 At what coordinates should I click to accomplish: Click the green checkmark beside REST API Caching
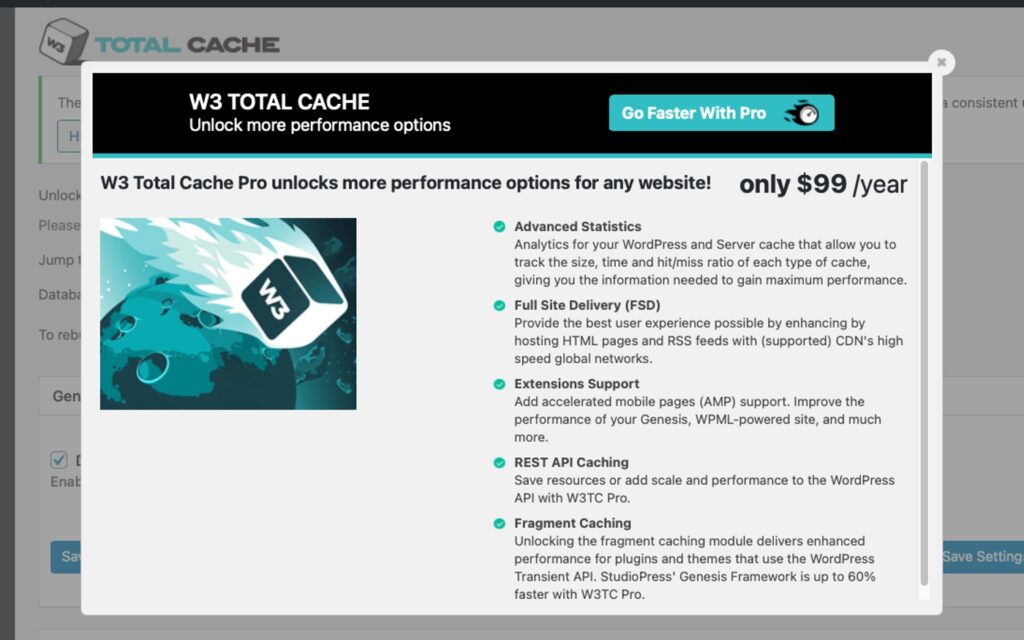499,463
